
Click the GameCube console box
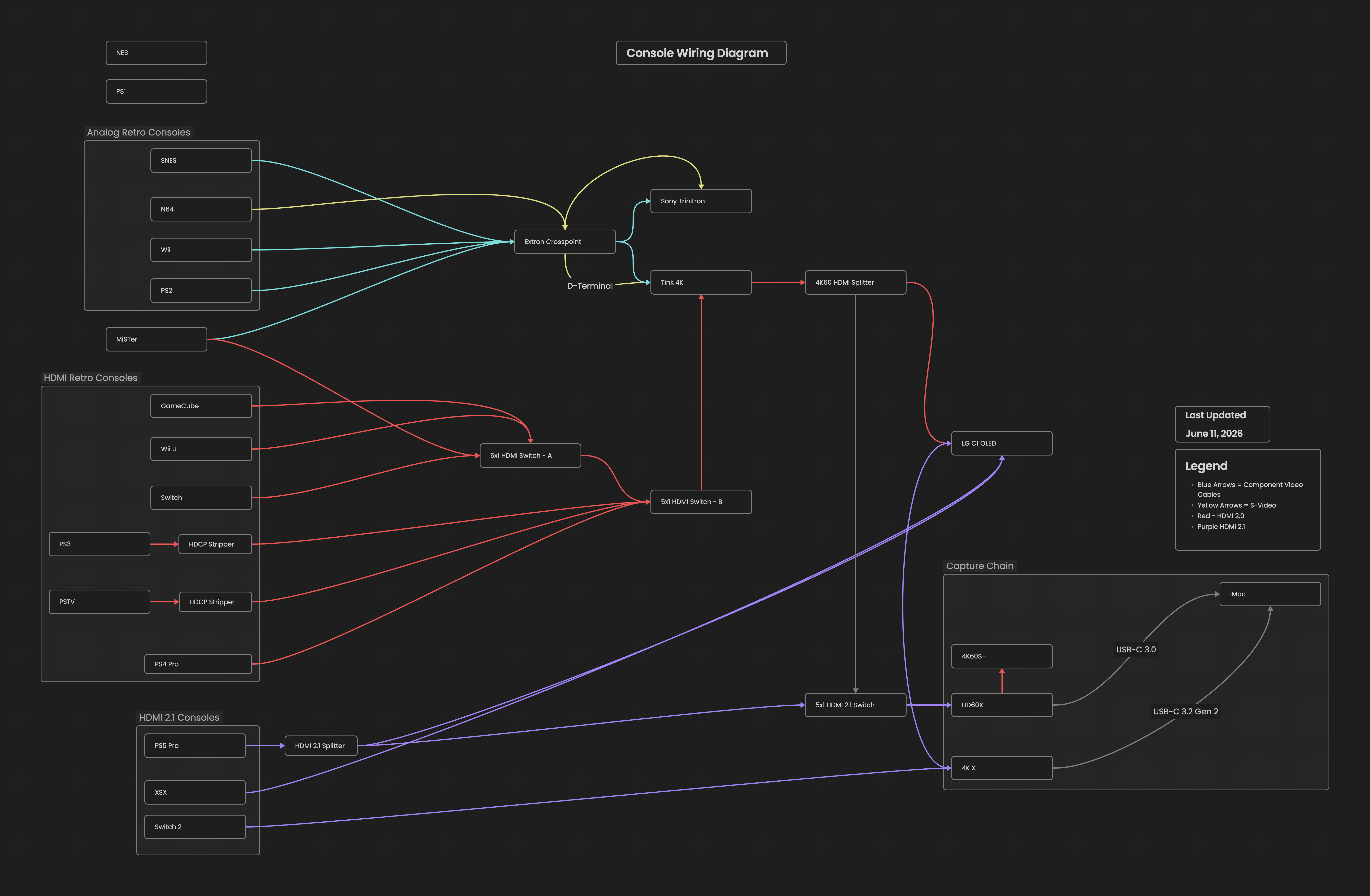[200, 406]
